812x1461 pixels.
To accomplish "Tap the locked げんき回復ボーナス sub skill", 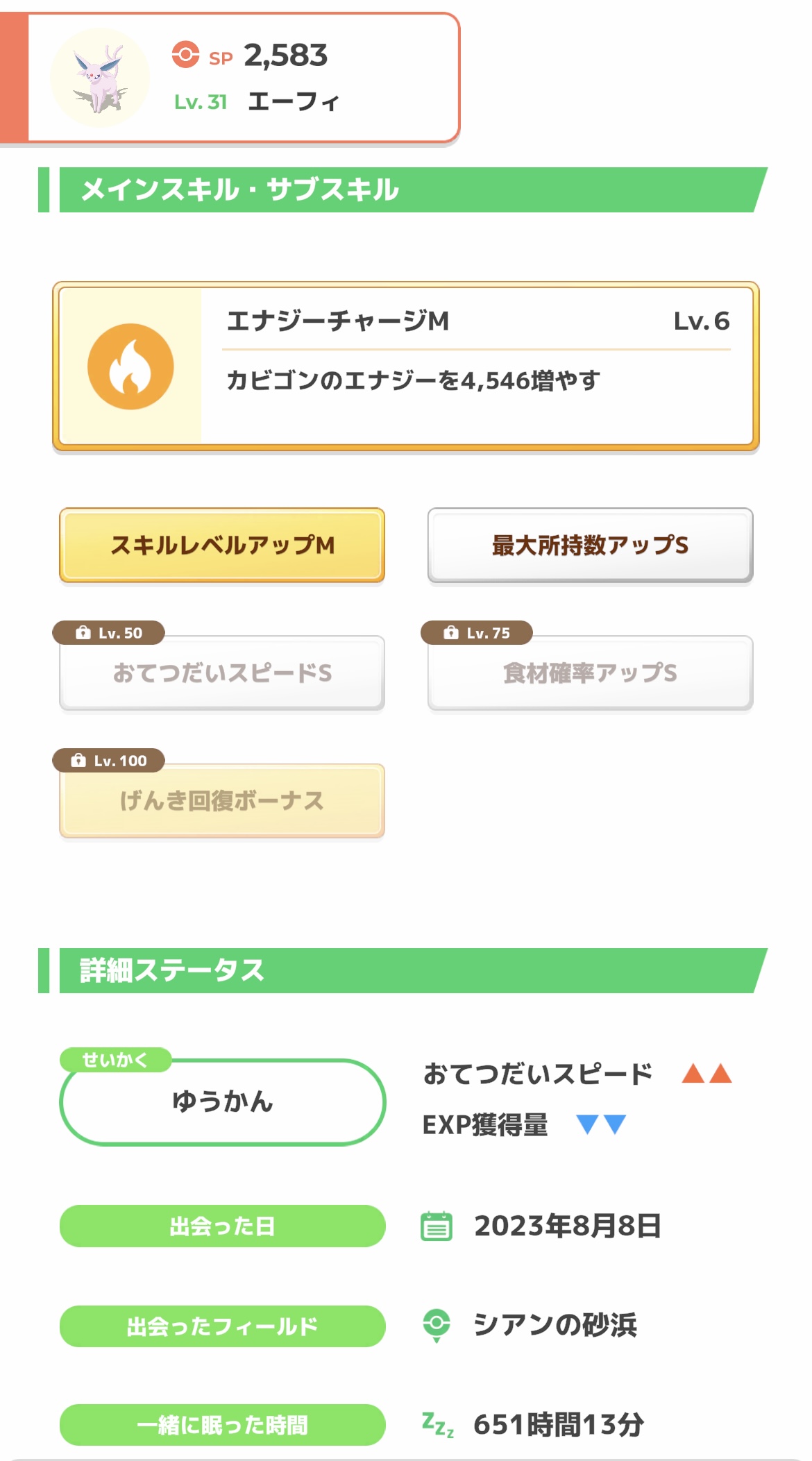I will [x=222, y=801].
